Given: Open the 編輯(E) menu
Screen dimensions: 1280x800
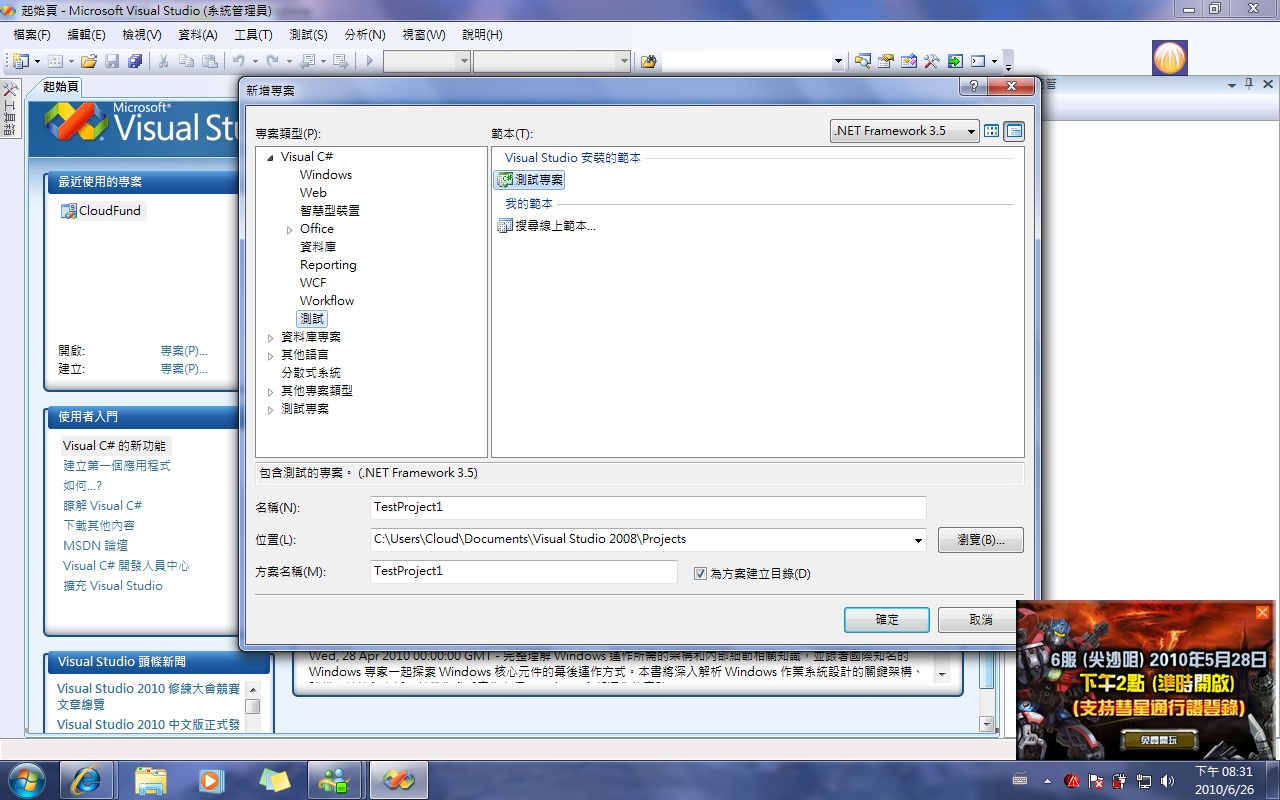Looking at the screenshot, I should (x=87, y=35).
